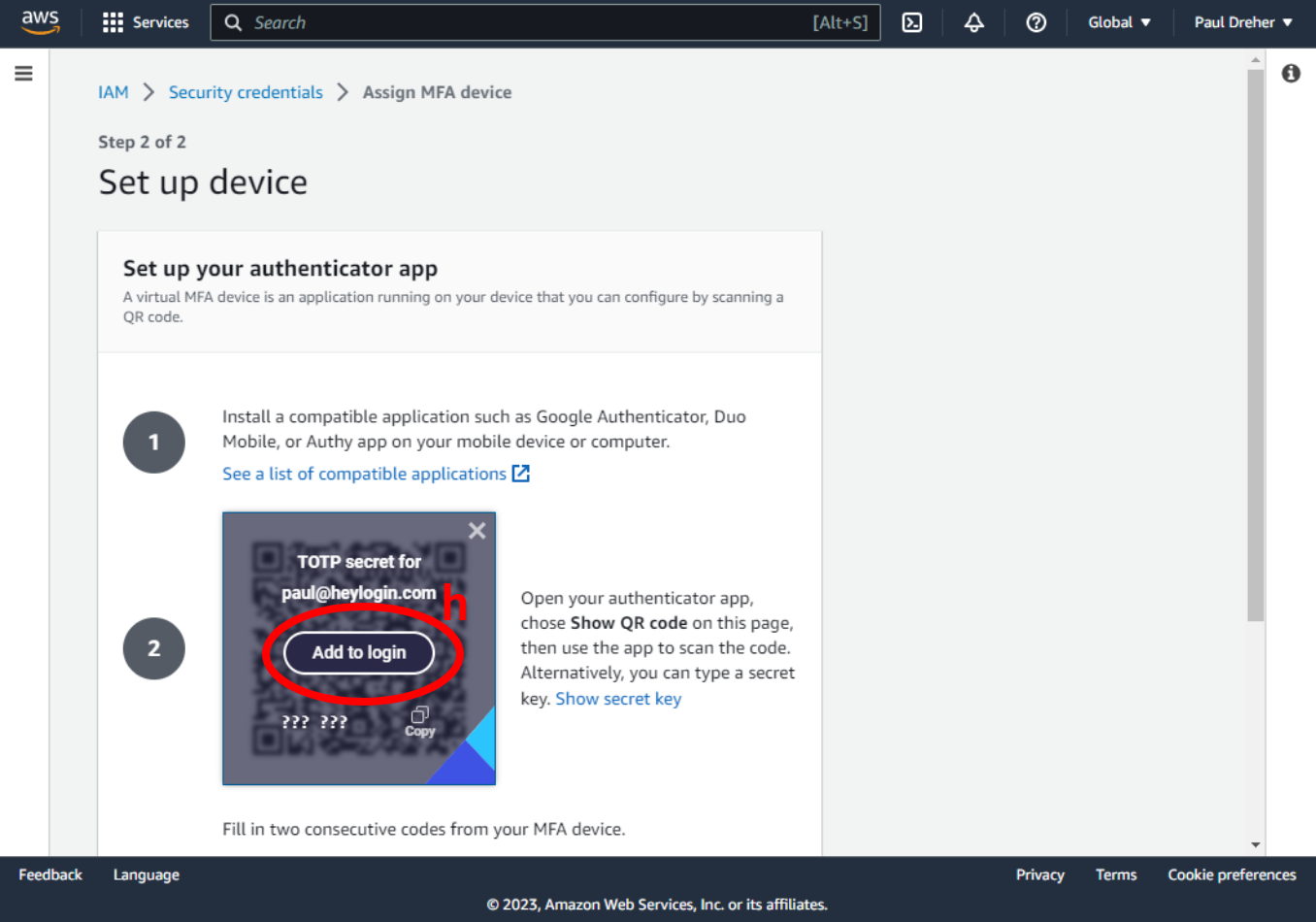
Task: Click the Add to login button
Action: click(359, 653)
